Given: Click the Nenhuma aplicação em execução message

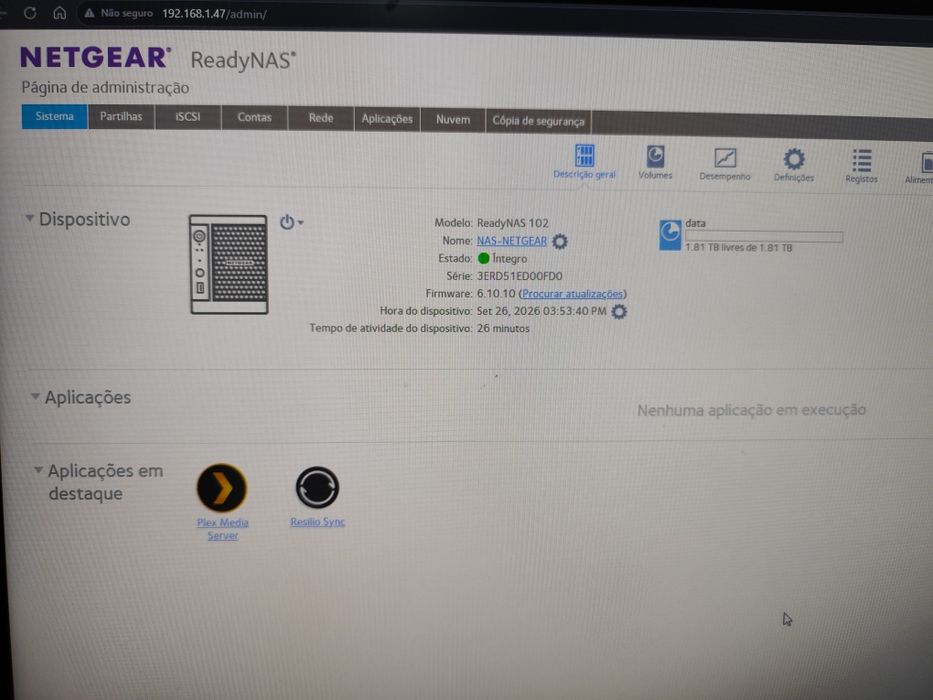Looking at the screenshot, I should [752, 410].
